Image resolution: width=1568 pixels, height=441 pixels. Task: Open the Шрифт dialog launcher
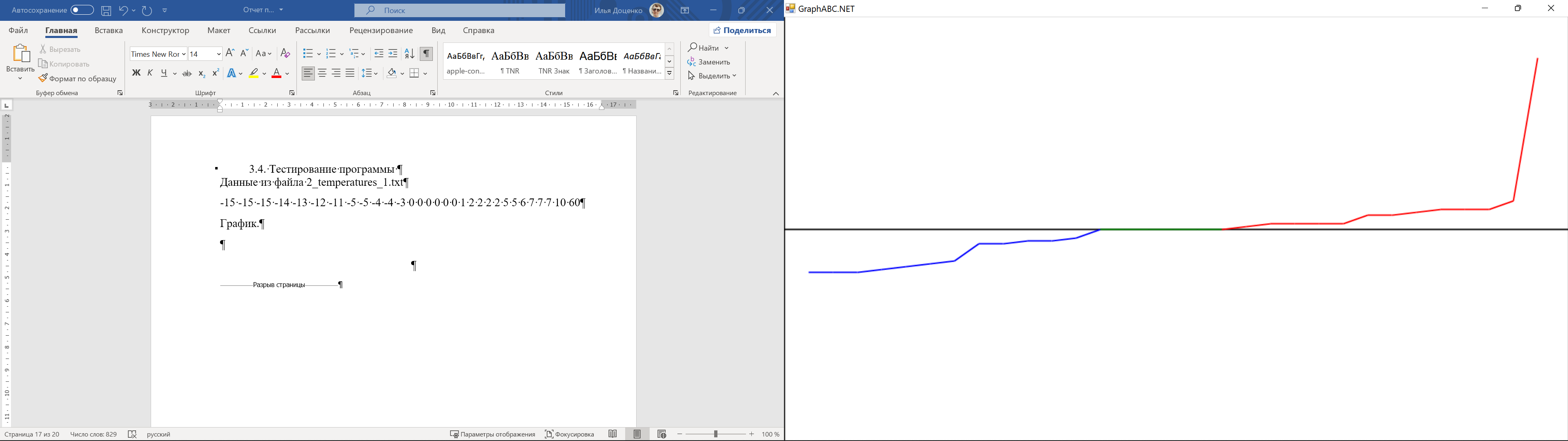tap(292, 93)
